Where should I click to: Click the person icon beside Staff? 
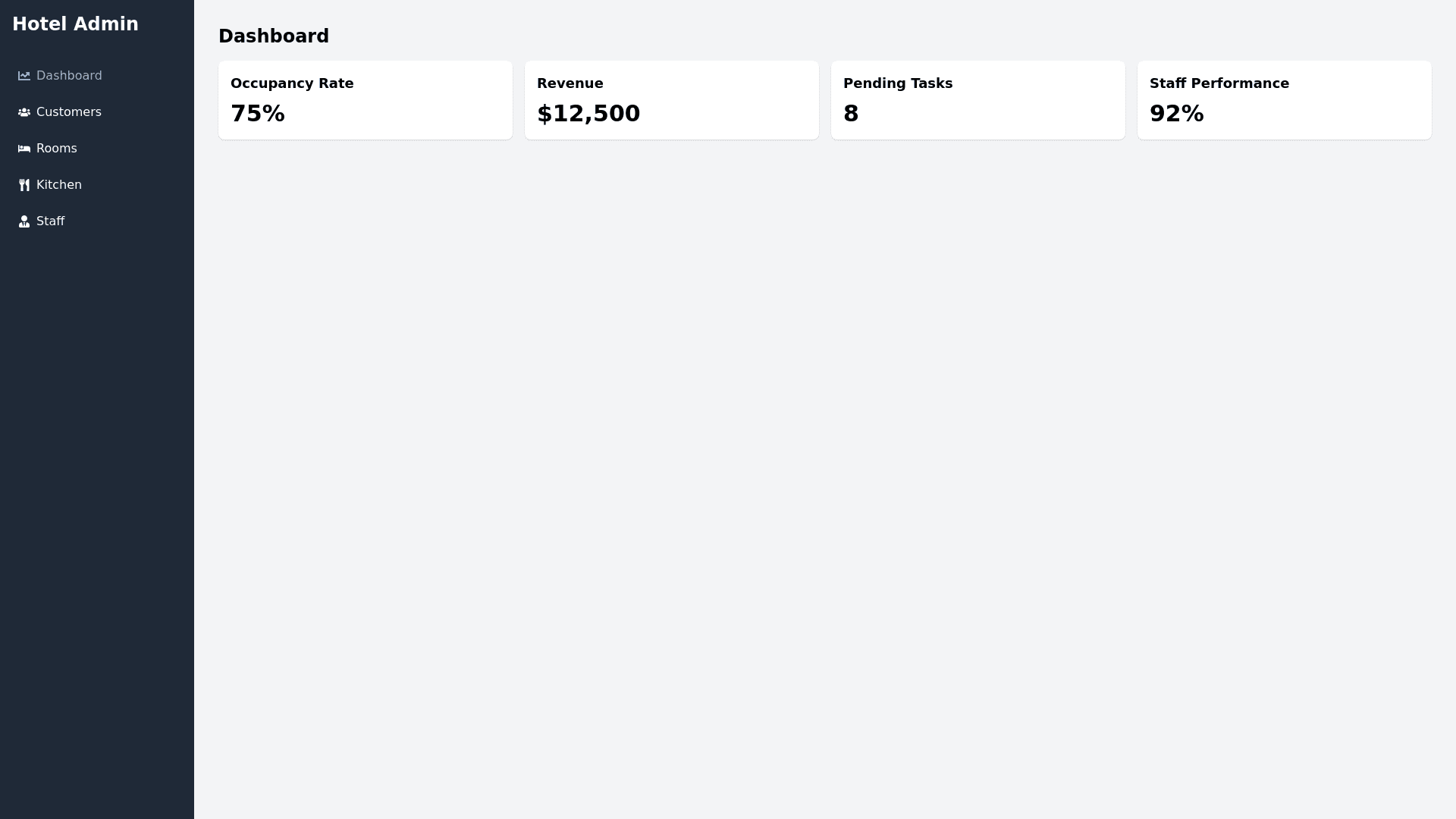[24, 221]
